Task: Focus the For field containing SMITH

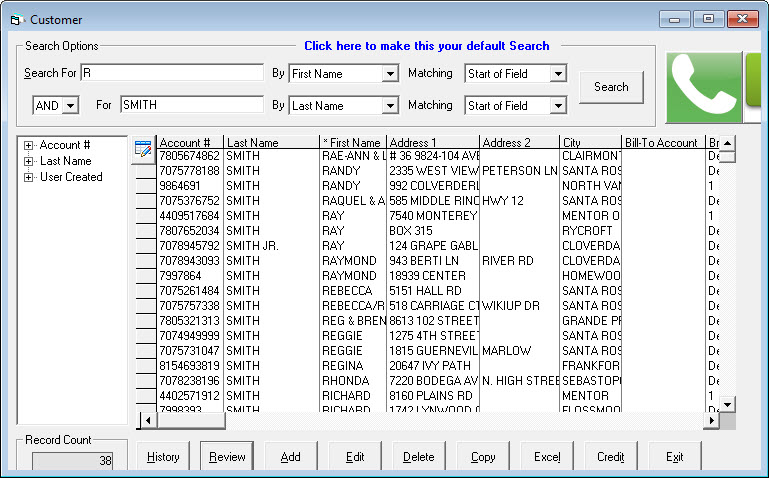Action: point(192,105)
